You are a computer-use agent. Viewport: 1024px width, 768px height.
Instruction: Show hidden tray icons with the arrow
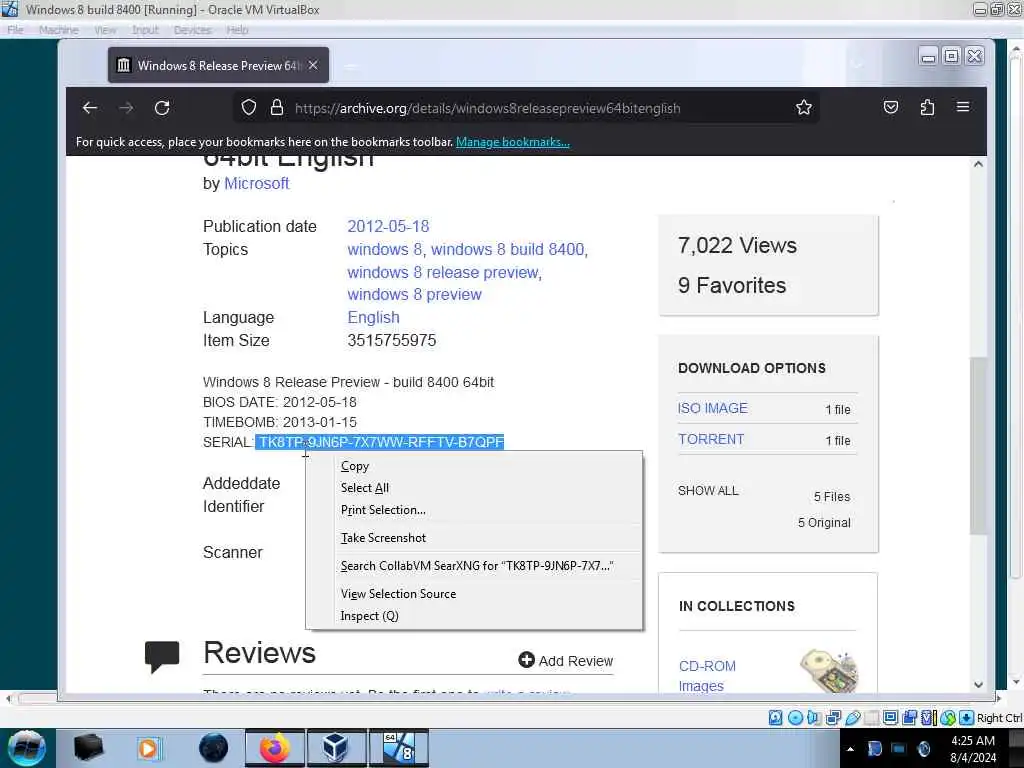[x=850, y=749]
